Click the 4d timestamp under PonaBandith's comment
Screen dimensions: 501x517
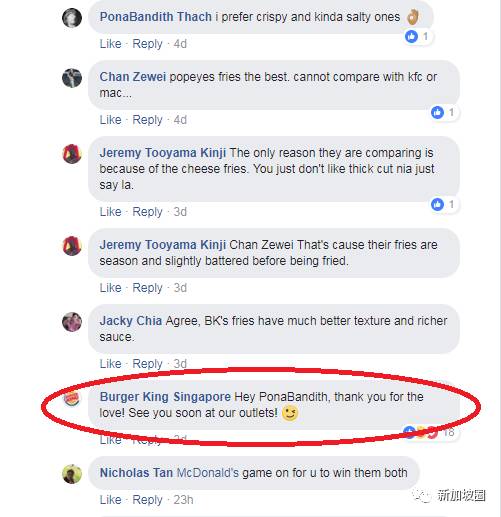tap(180, 44)
